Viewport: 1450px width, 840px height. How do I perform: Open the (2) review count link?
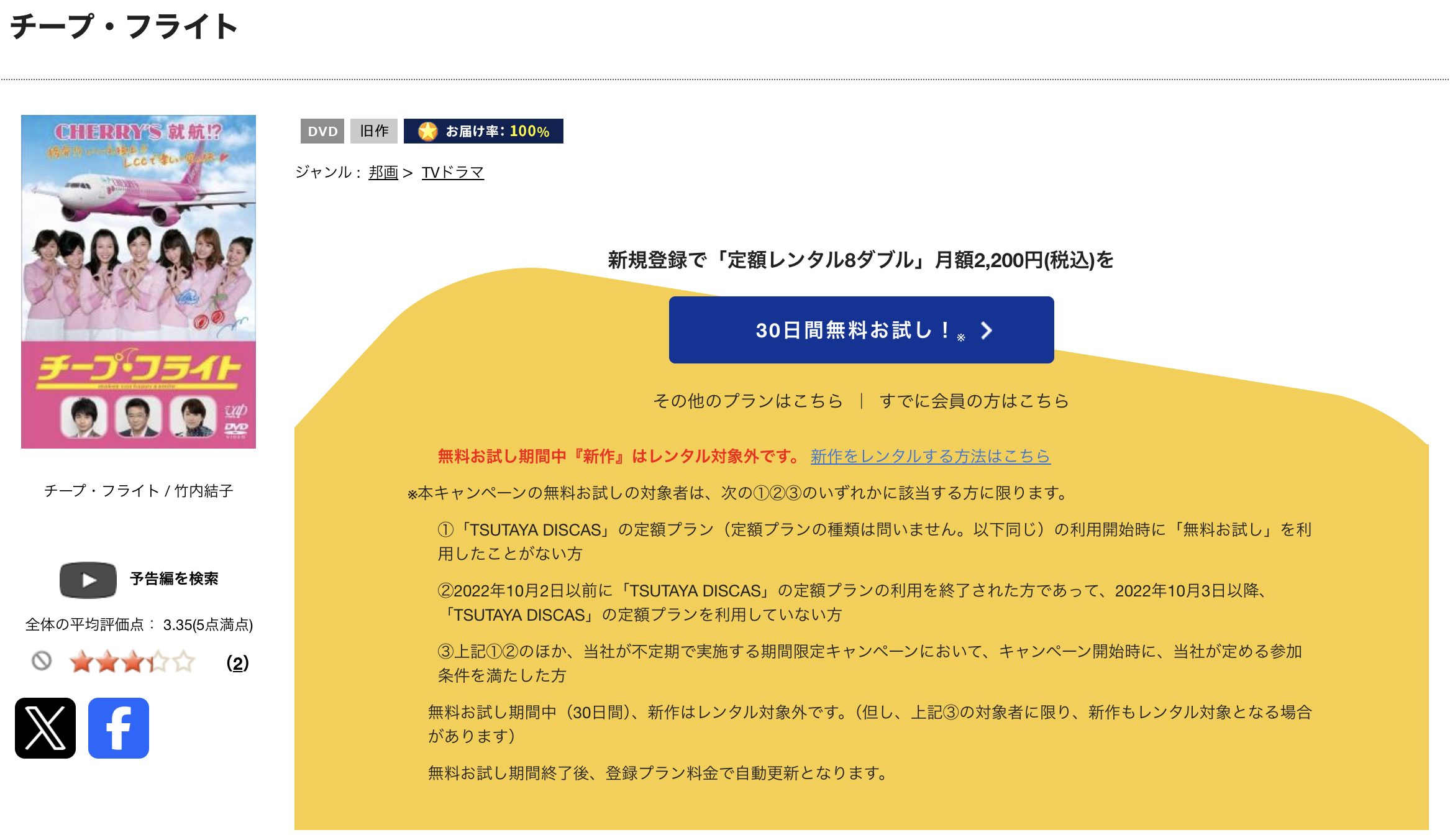click(237, 663)
